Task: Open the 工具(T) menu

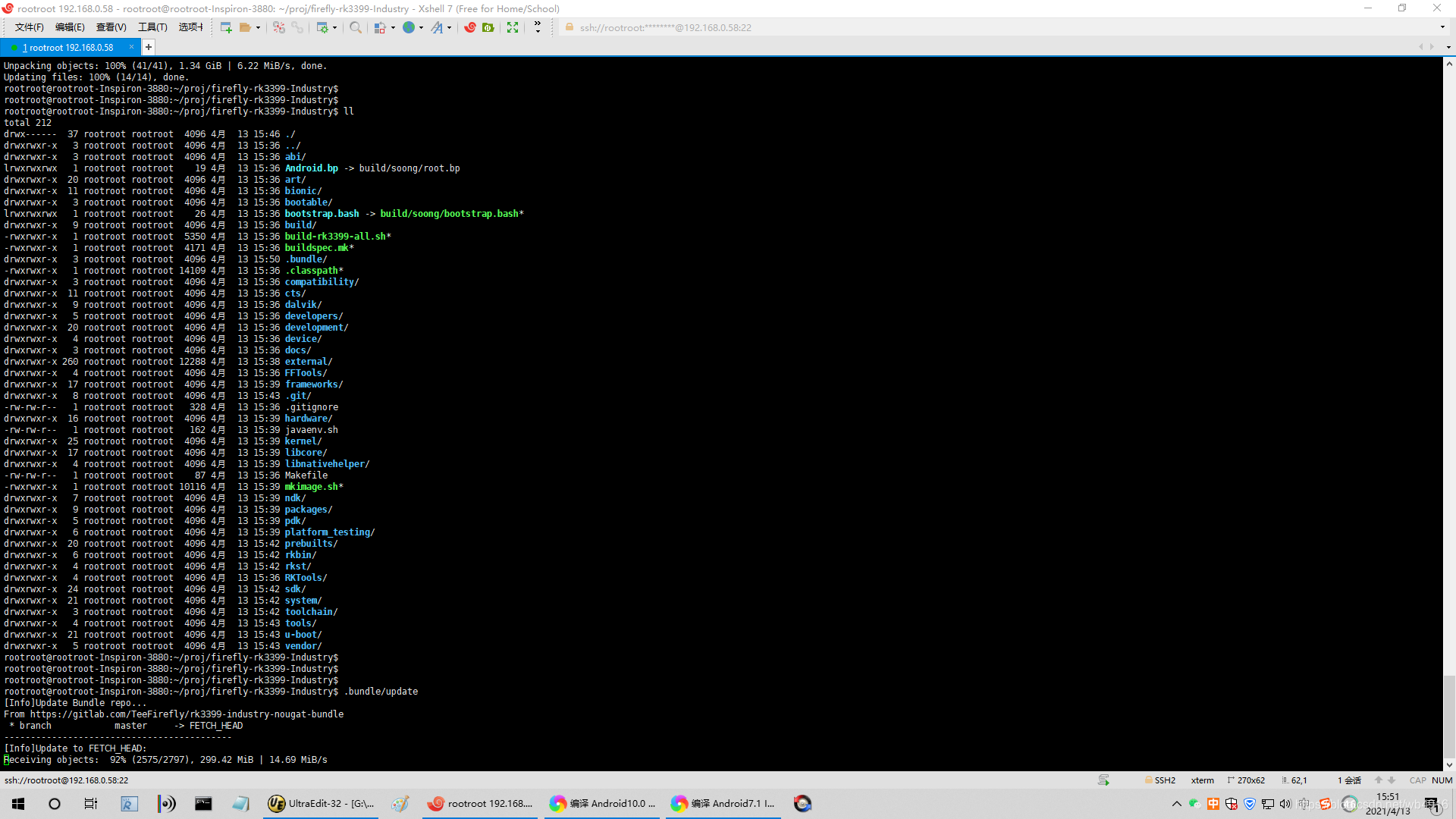Action: point(152,27)
